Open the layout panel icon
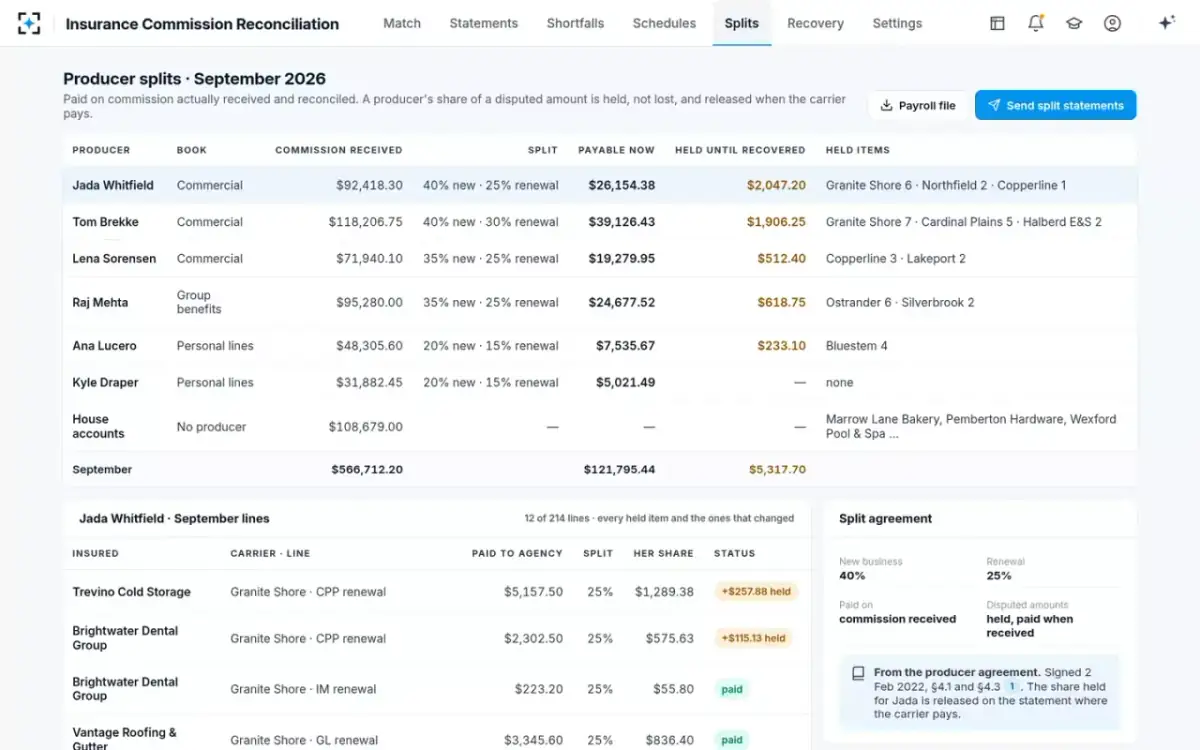This screenshot has height=750, width=1200. (997, 23)
